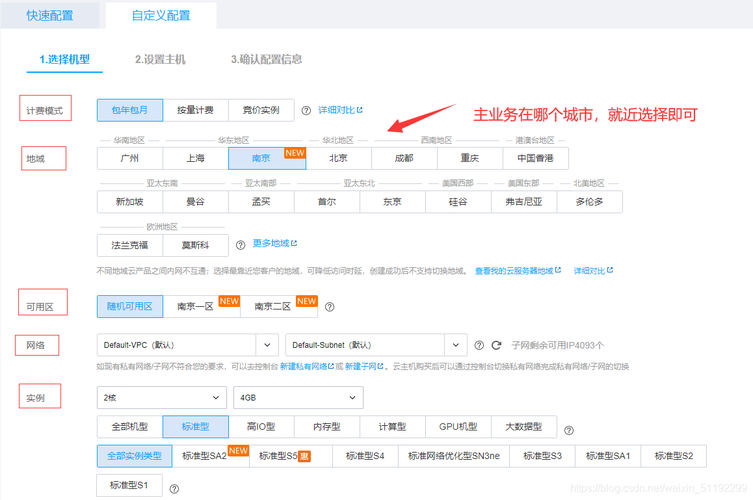Filter instances by GPU机型

458,427
